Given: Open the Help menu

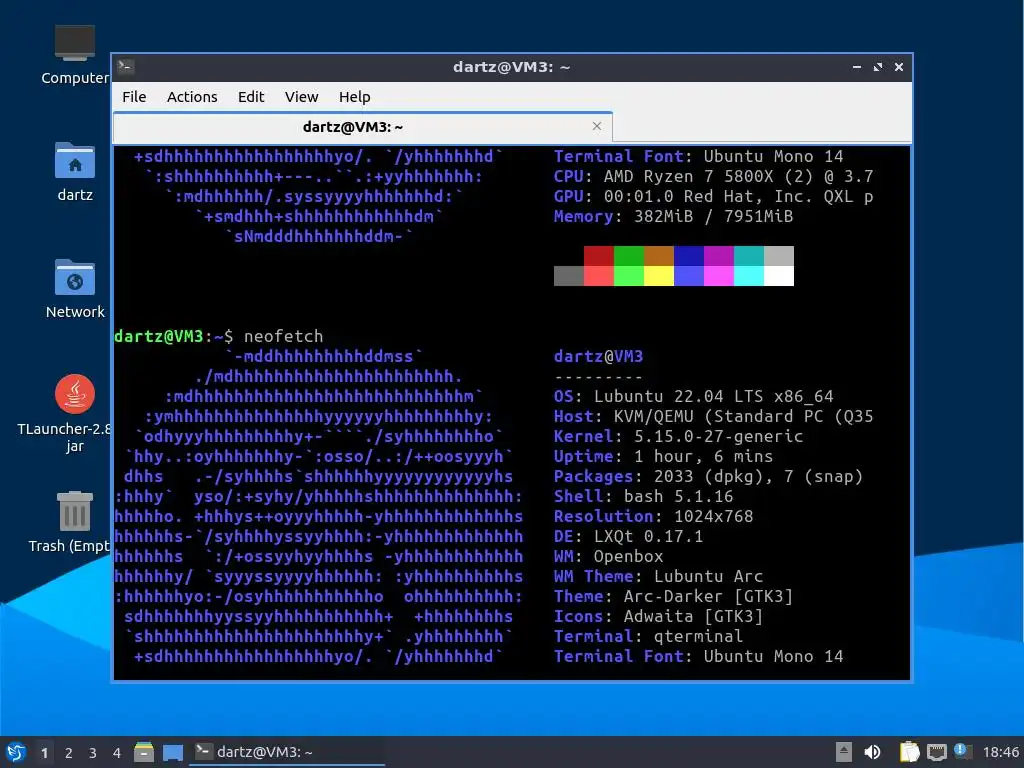Looking at the screenshot, I should click(355, 97).
